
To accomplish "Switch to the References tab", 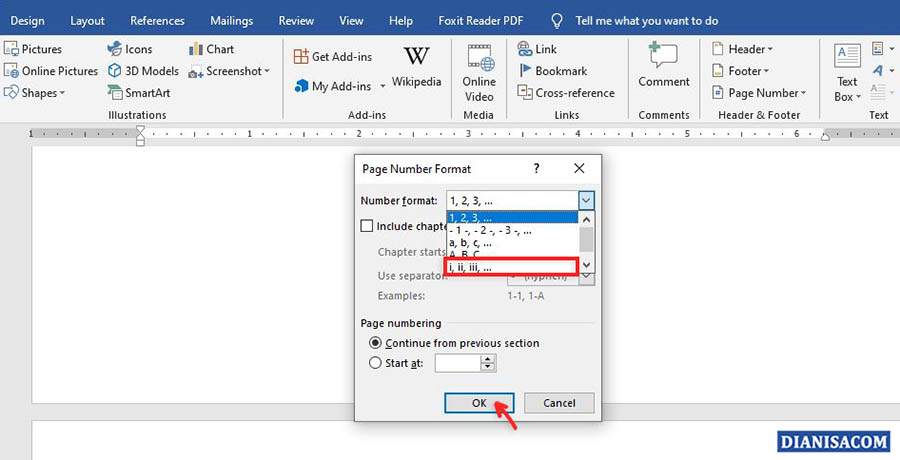I will [x=157, y=20].
